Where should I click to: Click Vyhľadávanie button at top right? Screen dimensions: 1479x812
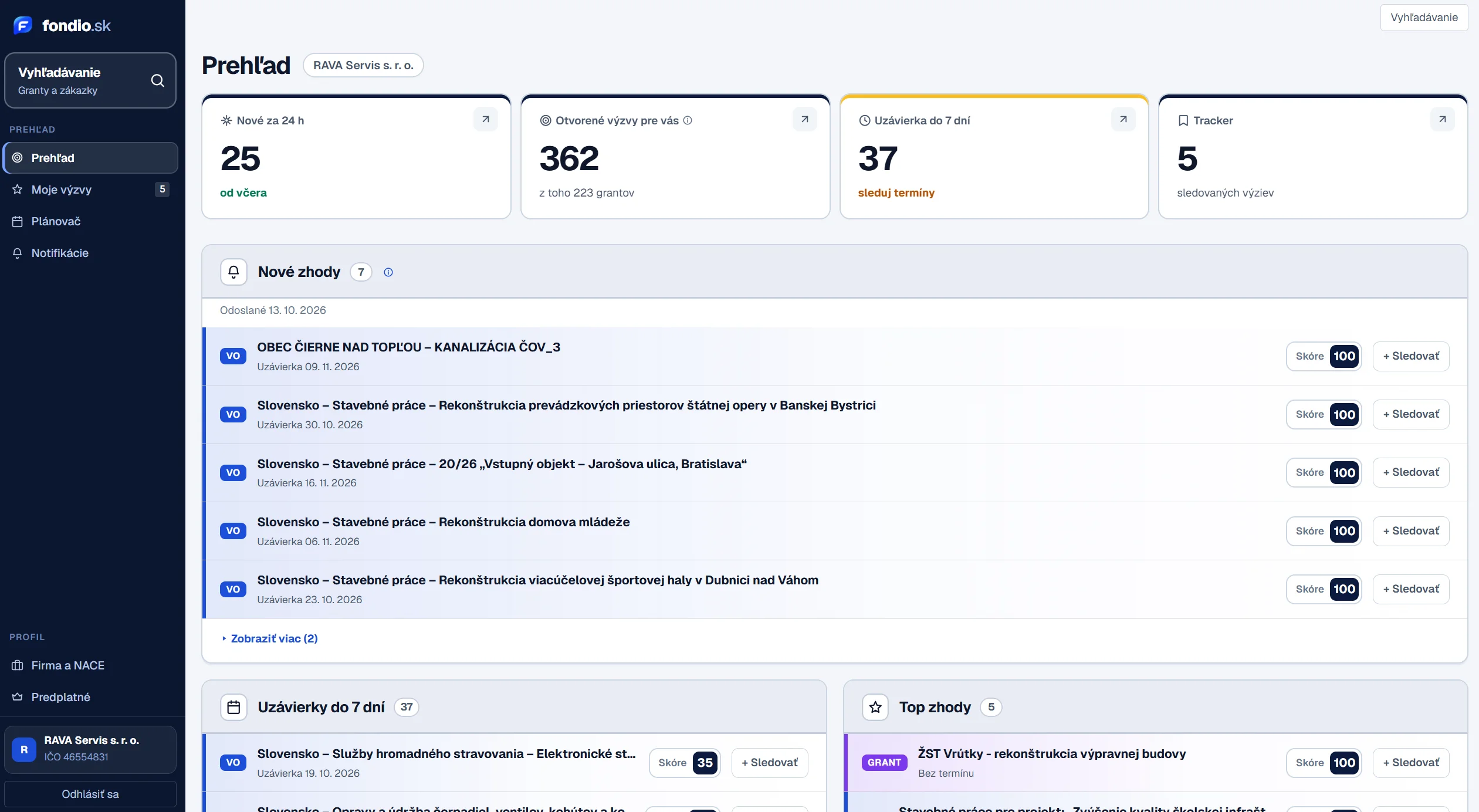[1424, 18]
